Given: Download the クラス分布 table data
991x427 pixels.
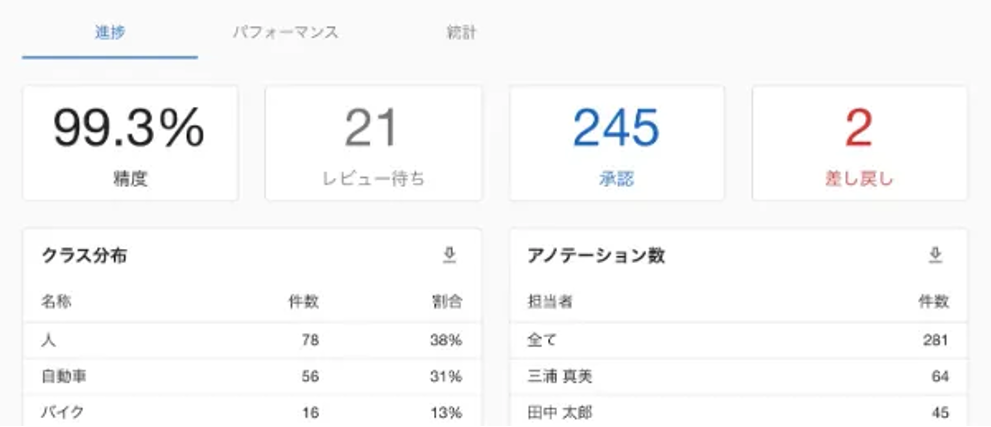Looking at the screenshot, I should click(449, 256).
